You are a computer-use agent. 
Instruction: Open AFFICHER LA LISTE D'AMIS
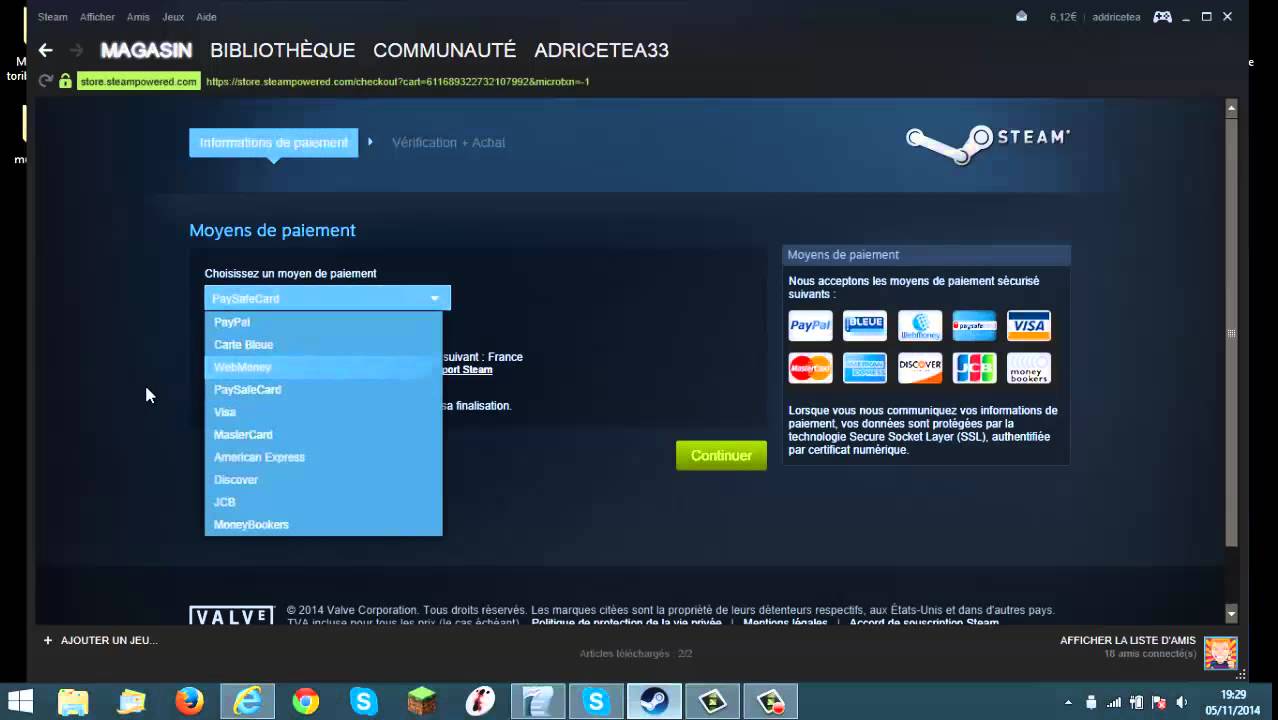1128,640
